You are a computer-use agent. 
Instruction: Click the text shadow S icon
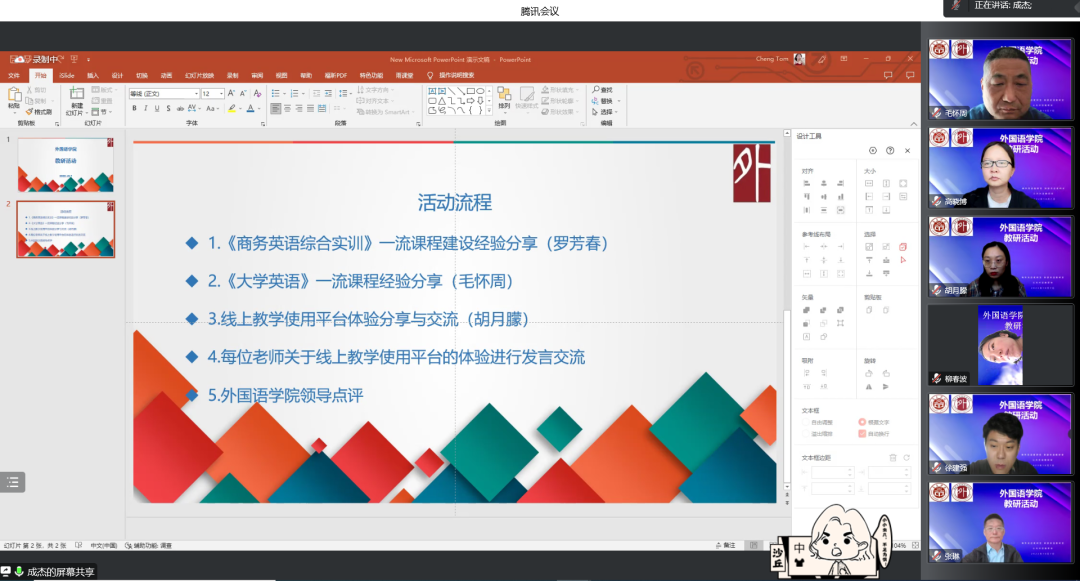click(168, 109)
